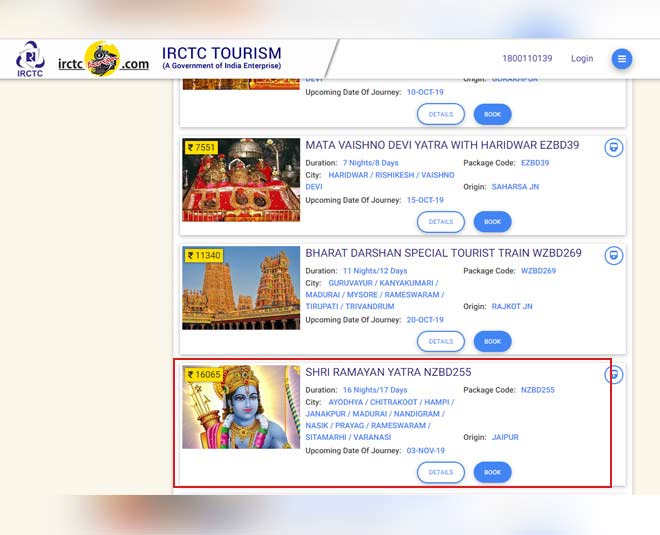This screenshot has width=660, height=535.
Task: Click duration 7 Nights/8 Days
Action: coord(370,163)
